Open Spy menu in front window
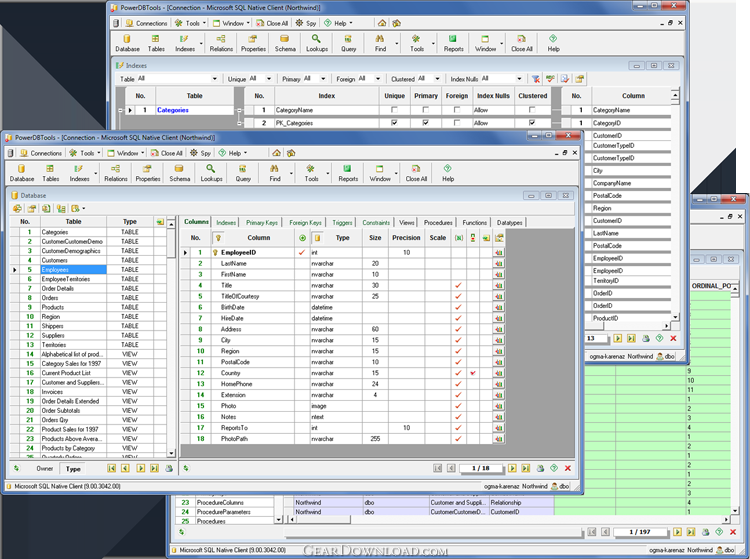Viewport: 750px width, 559px height. point(201,153)
